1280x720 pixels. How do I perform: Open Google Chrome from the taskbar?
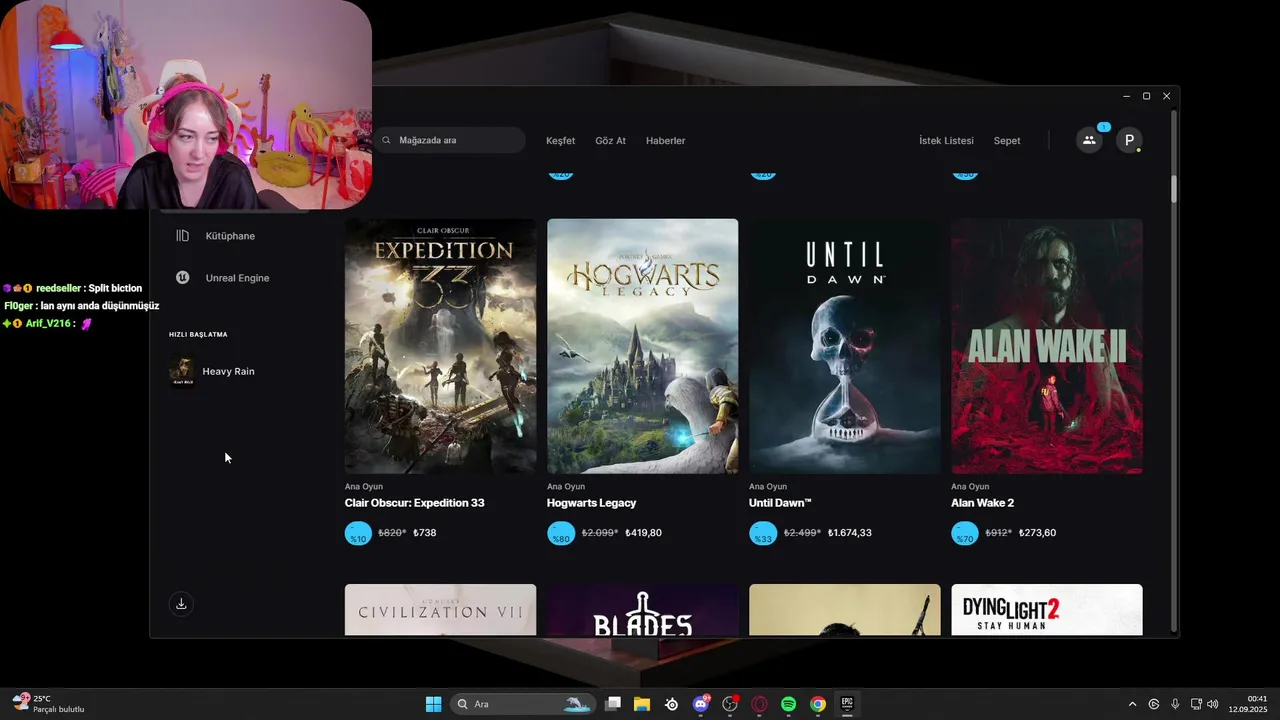click(x=818, y=704)
